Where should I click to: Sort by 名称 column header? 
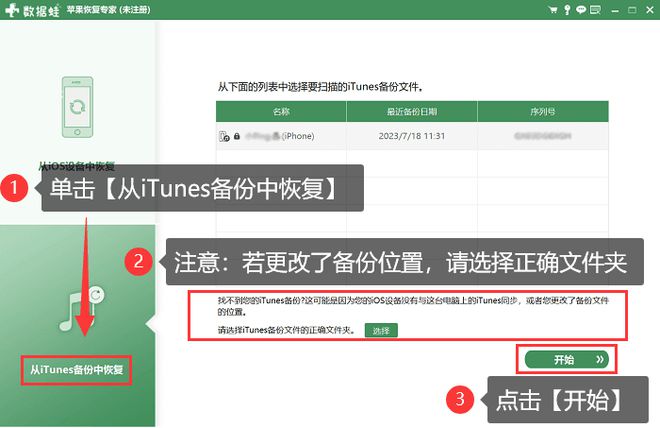click(281, 112)
